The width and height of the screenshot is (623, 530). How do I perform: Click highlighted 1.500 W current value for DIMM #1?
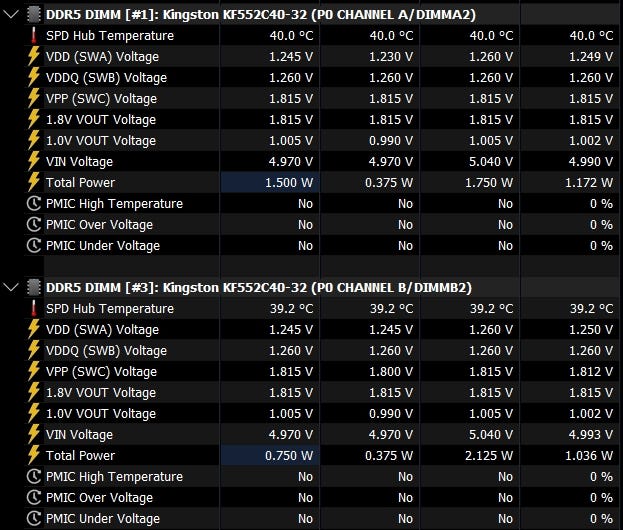coord(289,183)
